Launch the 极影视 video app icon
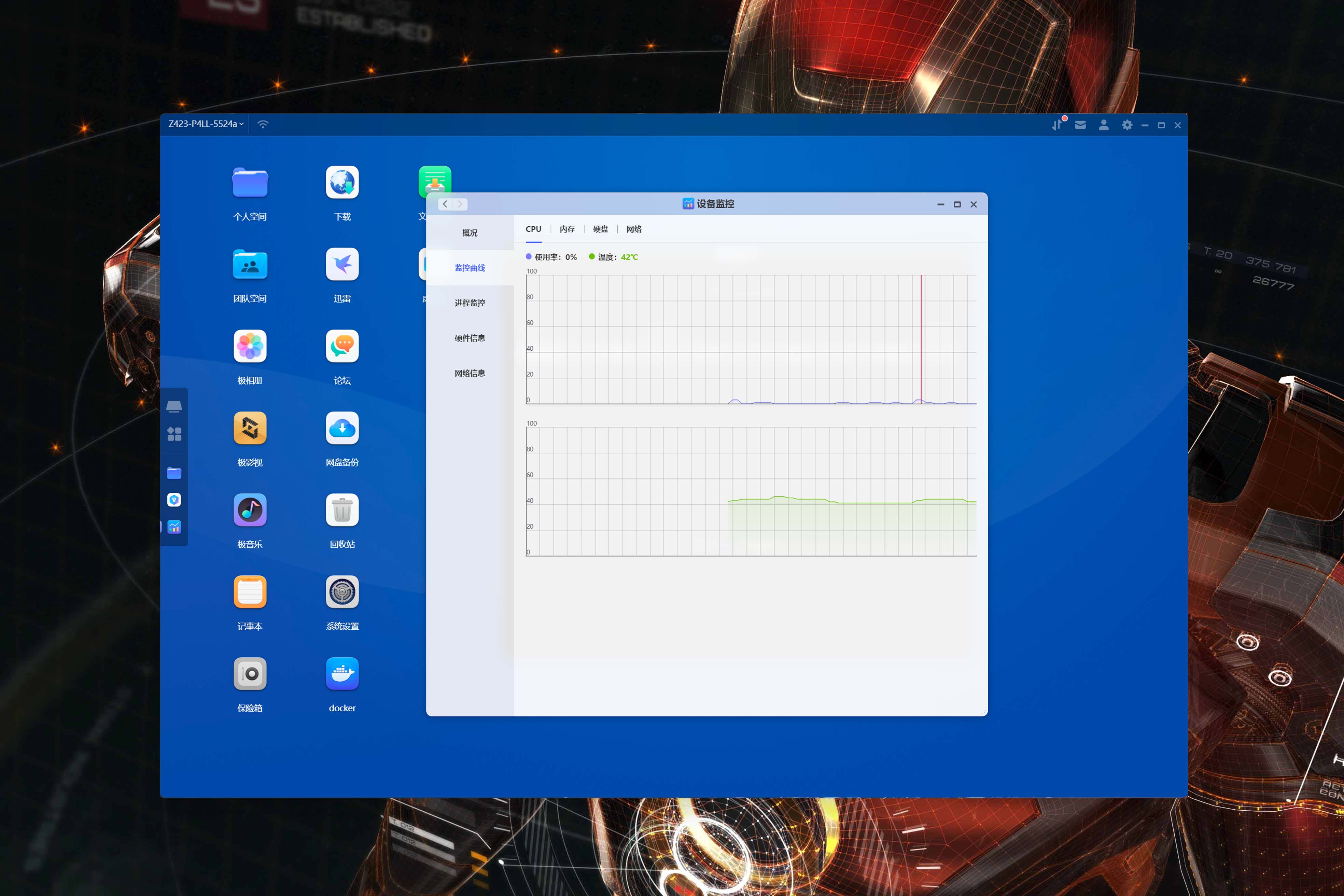The height and width of the screenshot is (896, 1344). coord(250,428)
